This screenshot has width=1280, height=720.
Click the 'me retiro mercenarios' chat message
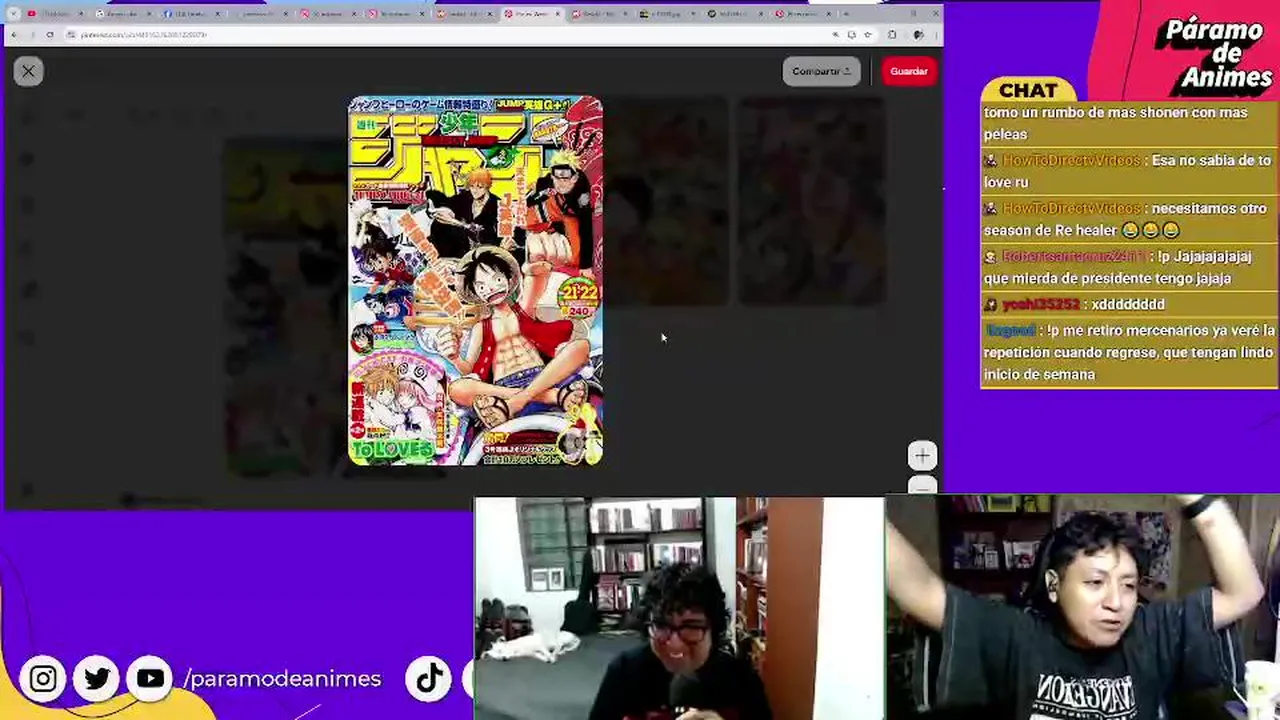(x=1130, y=352)
